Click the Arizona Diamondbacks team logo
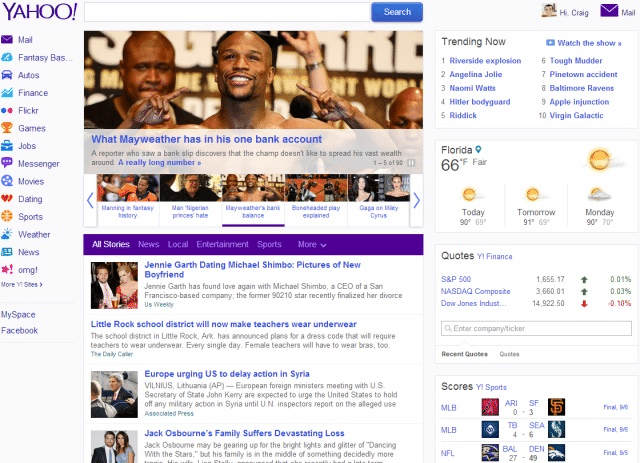640x463 pixels. (x=490, y=407)
